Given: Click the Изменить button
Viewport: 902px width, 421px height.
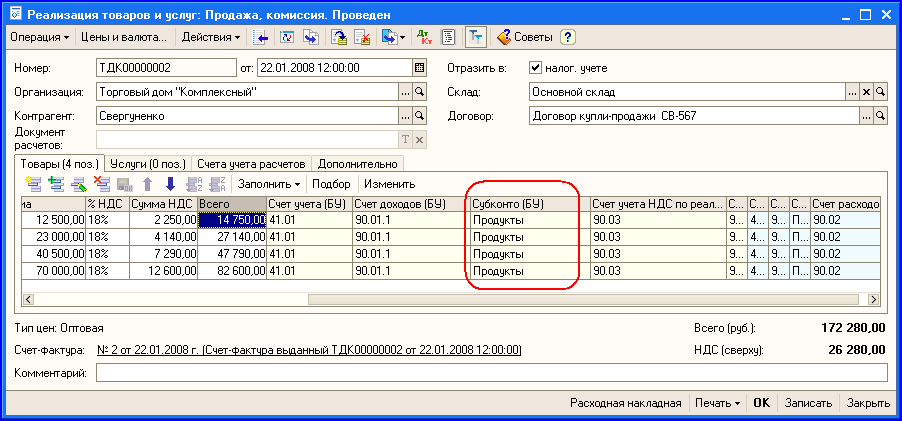Looking at the screenshot, I should coord(389,184).
